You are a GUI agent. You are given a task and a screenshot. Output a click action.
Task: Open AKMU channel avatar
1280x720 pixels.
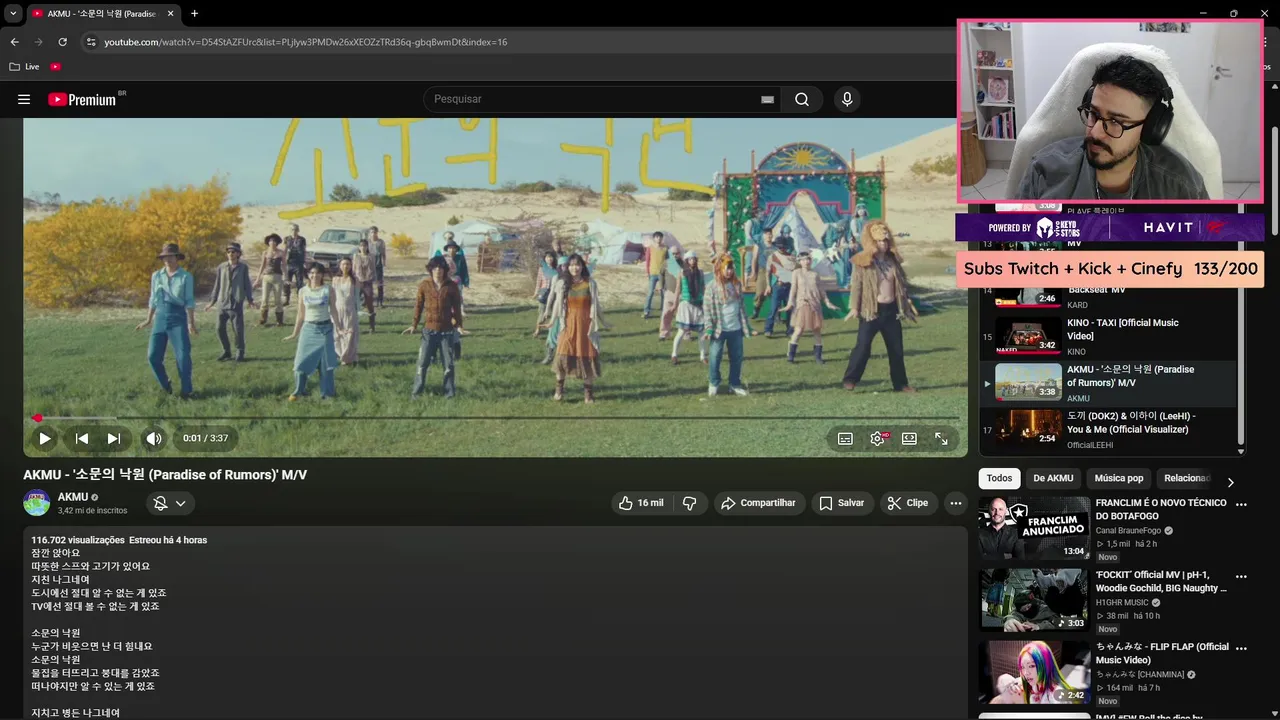coord(37,503)
